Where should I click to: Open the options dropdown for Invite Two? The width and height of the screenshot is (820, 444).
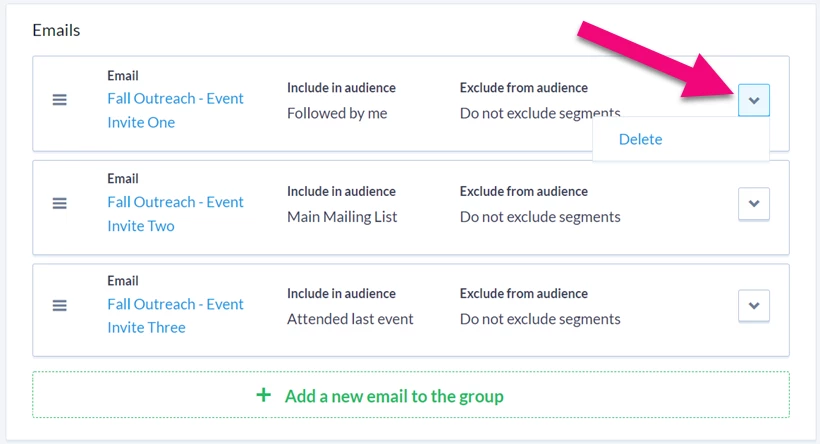(754, 203)
